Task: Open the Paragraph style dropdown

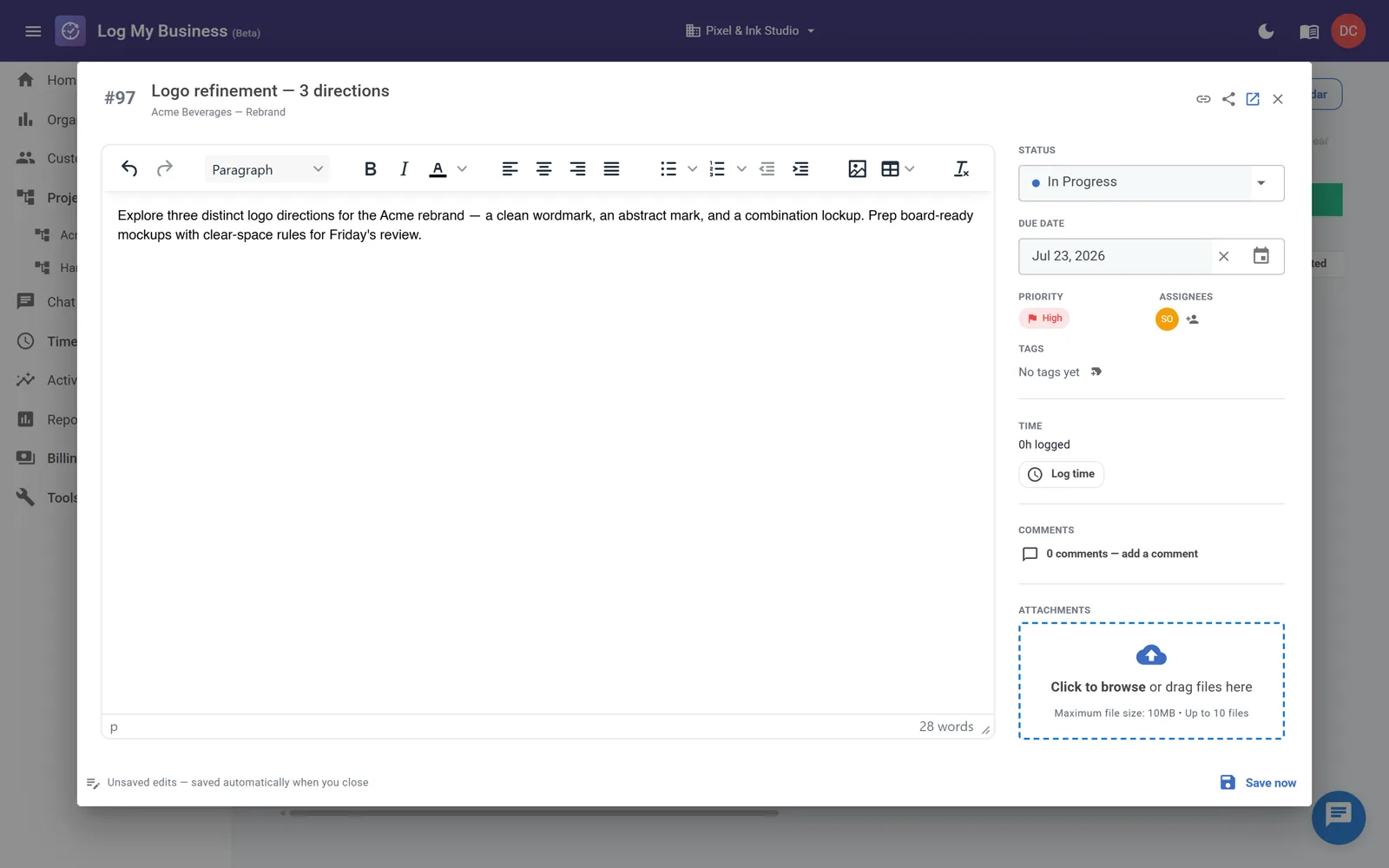Action: pyautogui.click(x=267, y=169)
